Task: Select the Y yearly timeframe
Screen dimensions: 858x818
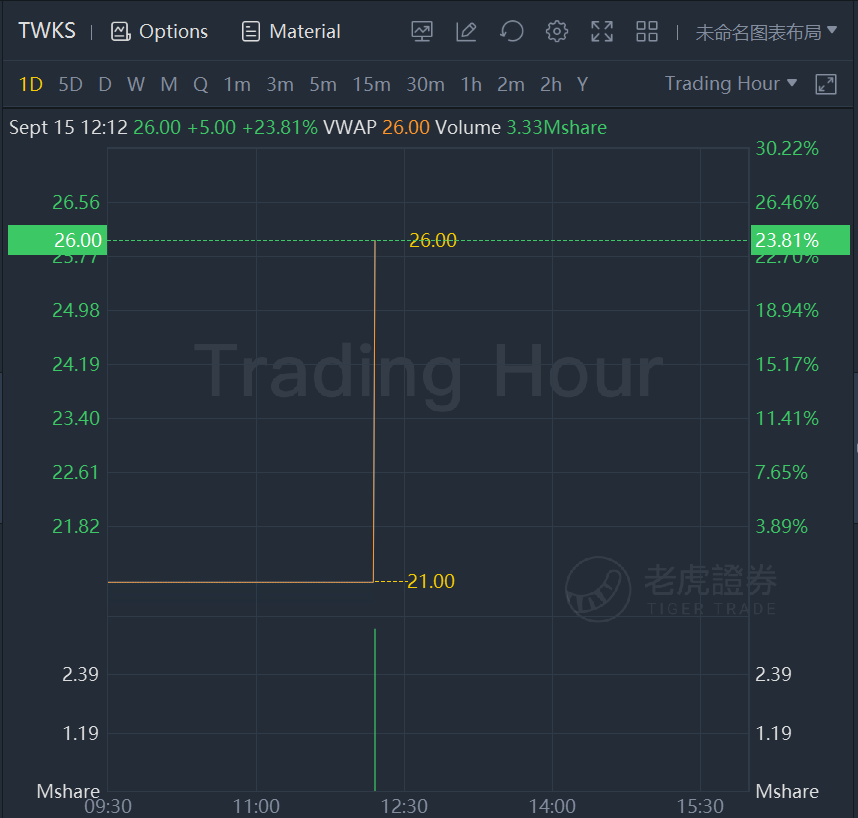Action: (x=582, y=85)
